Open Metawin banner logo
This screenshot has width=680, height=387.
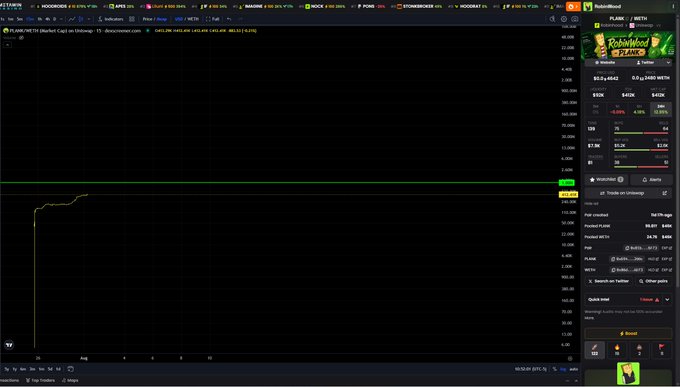point(11,6)
